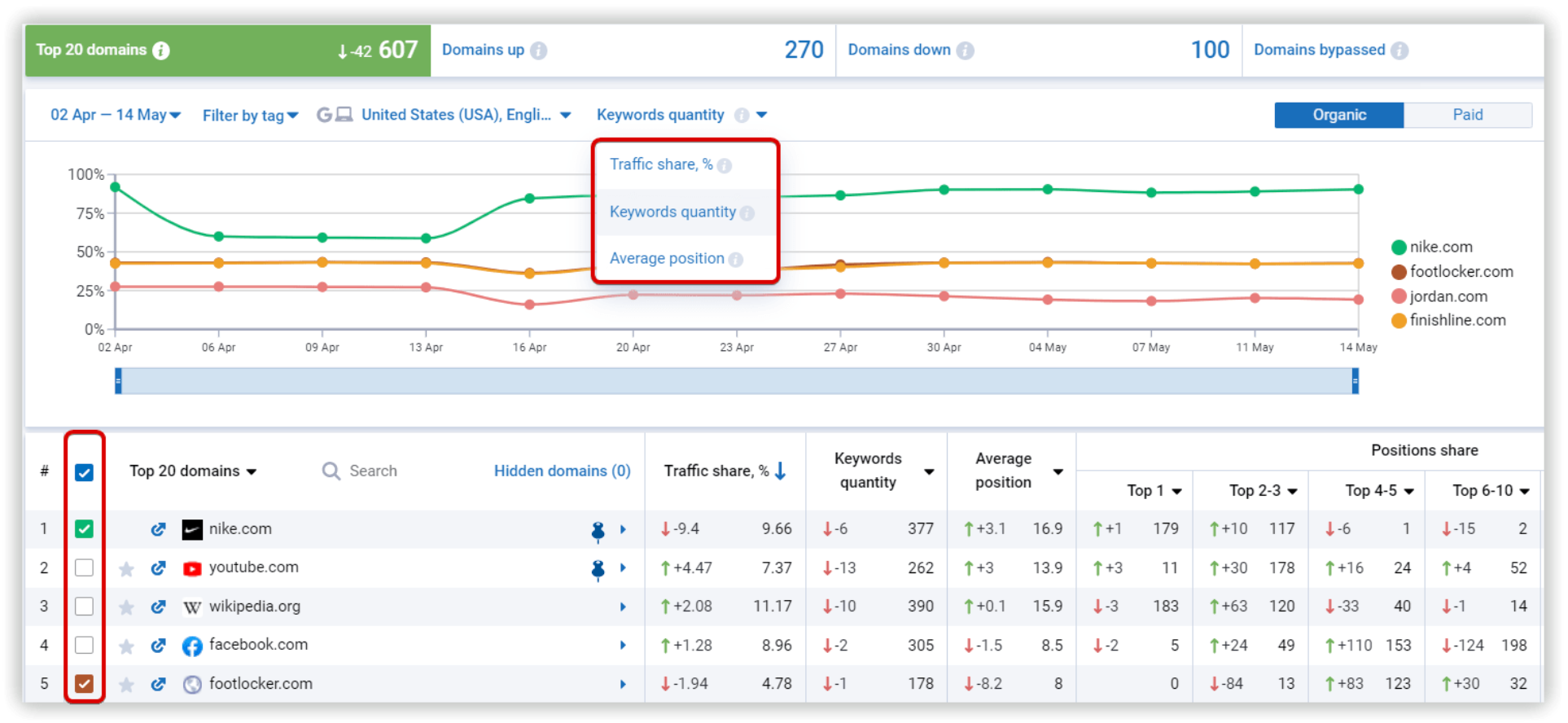Click the pin icon on nike.com row
The height and width of the screenshot is (723, 1568).
[598, 532]
